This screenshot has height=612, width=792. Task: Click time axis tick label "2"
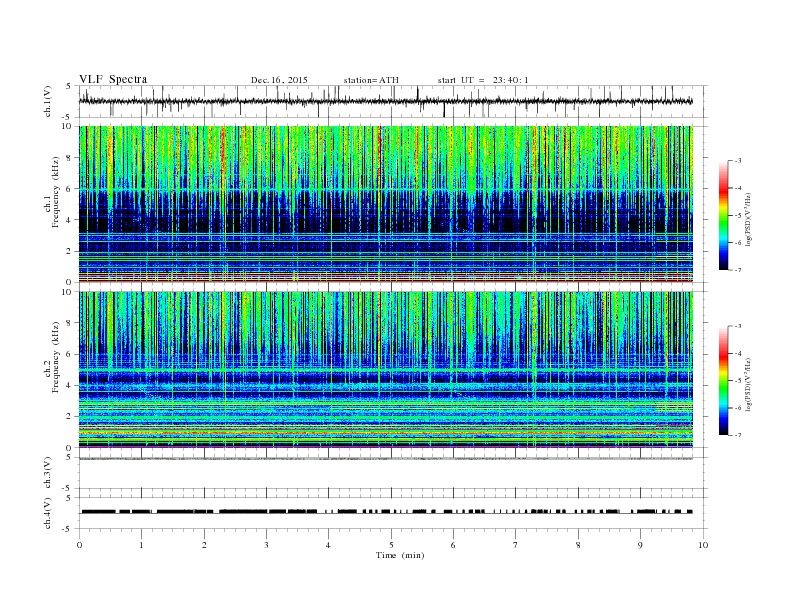204,545
